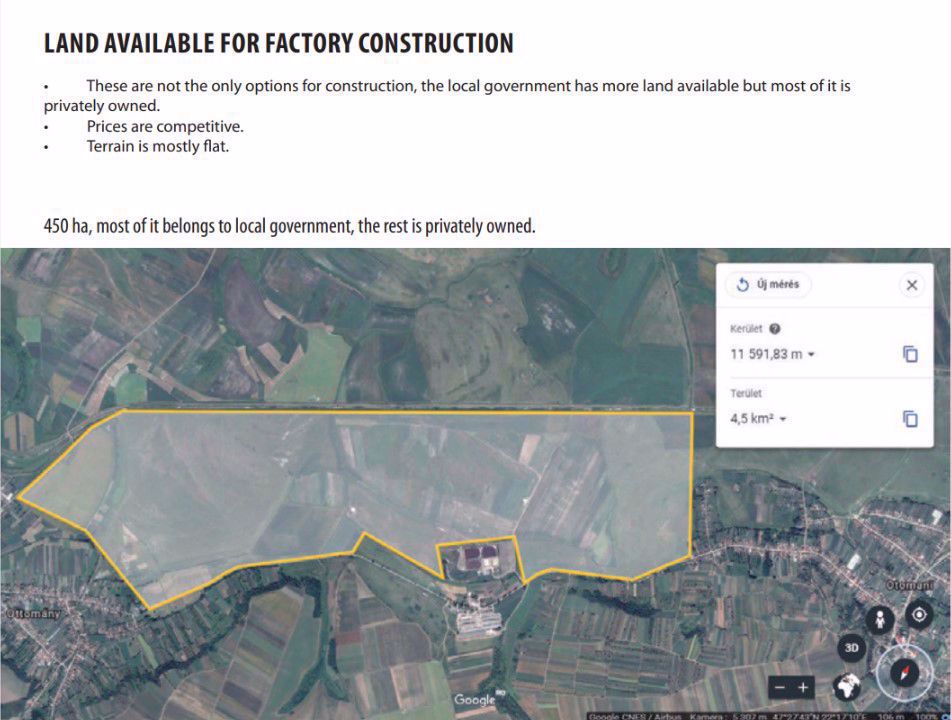Open the area unit dropdown

click(x=783, y=419)
